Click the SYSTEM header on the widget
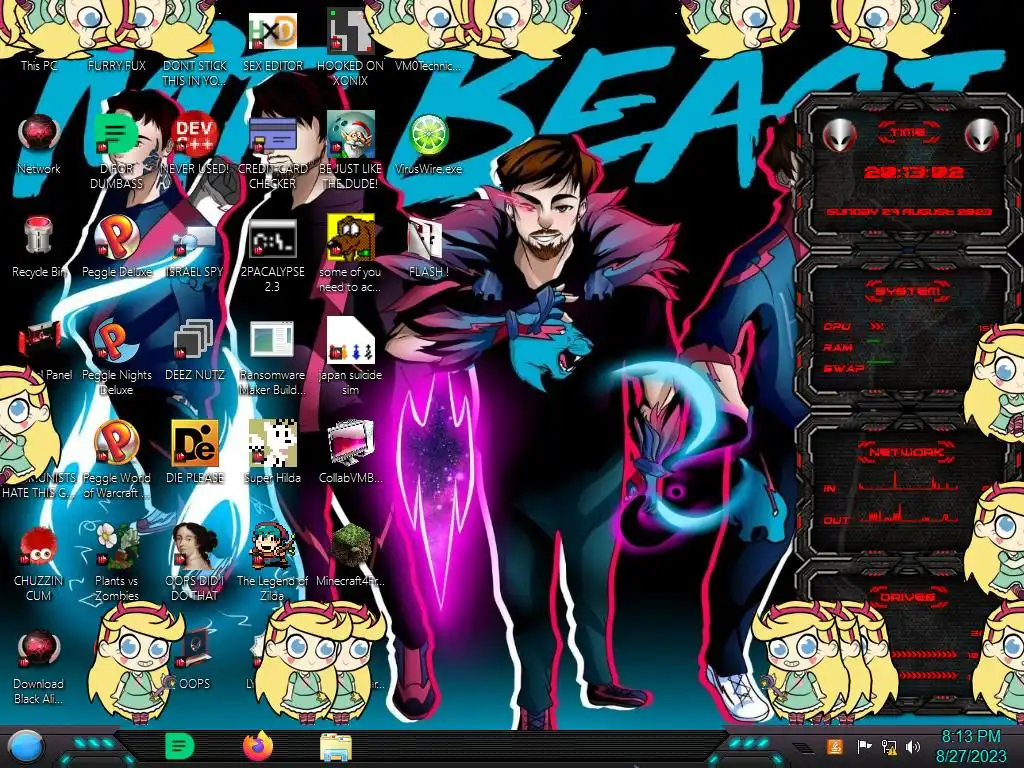1024x768 pixels. (x=908, y=291)
